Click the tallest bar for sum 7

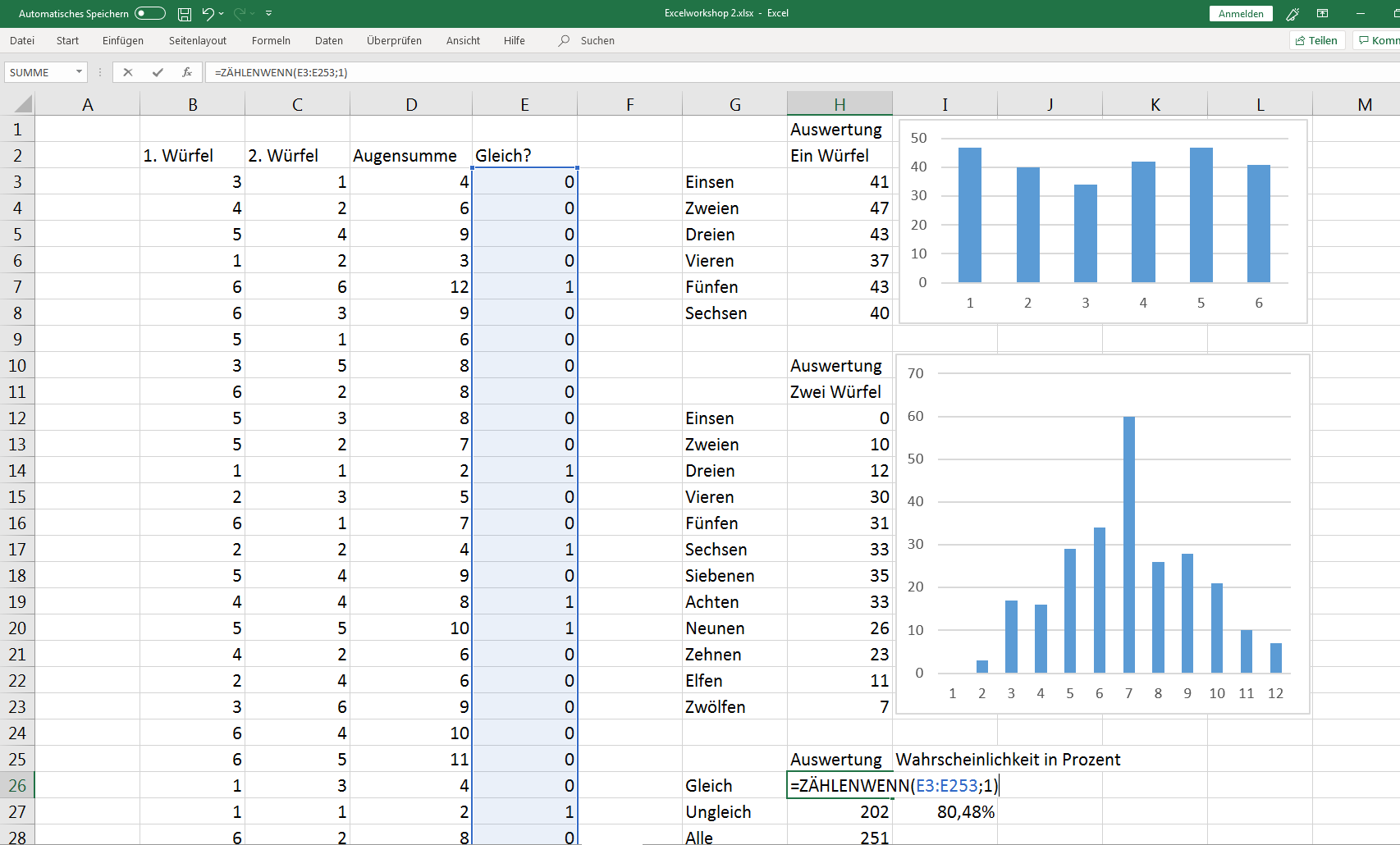click(x=1129, y=545)
